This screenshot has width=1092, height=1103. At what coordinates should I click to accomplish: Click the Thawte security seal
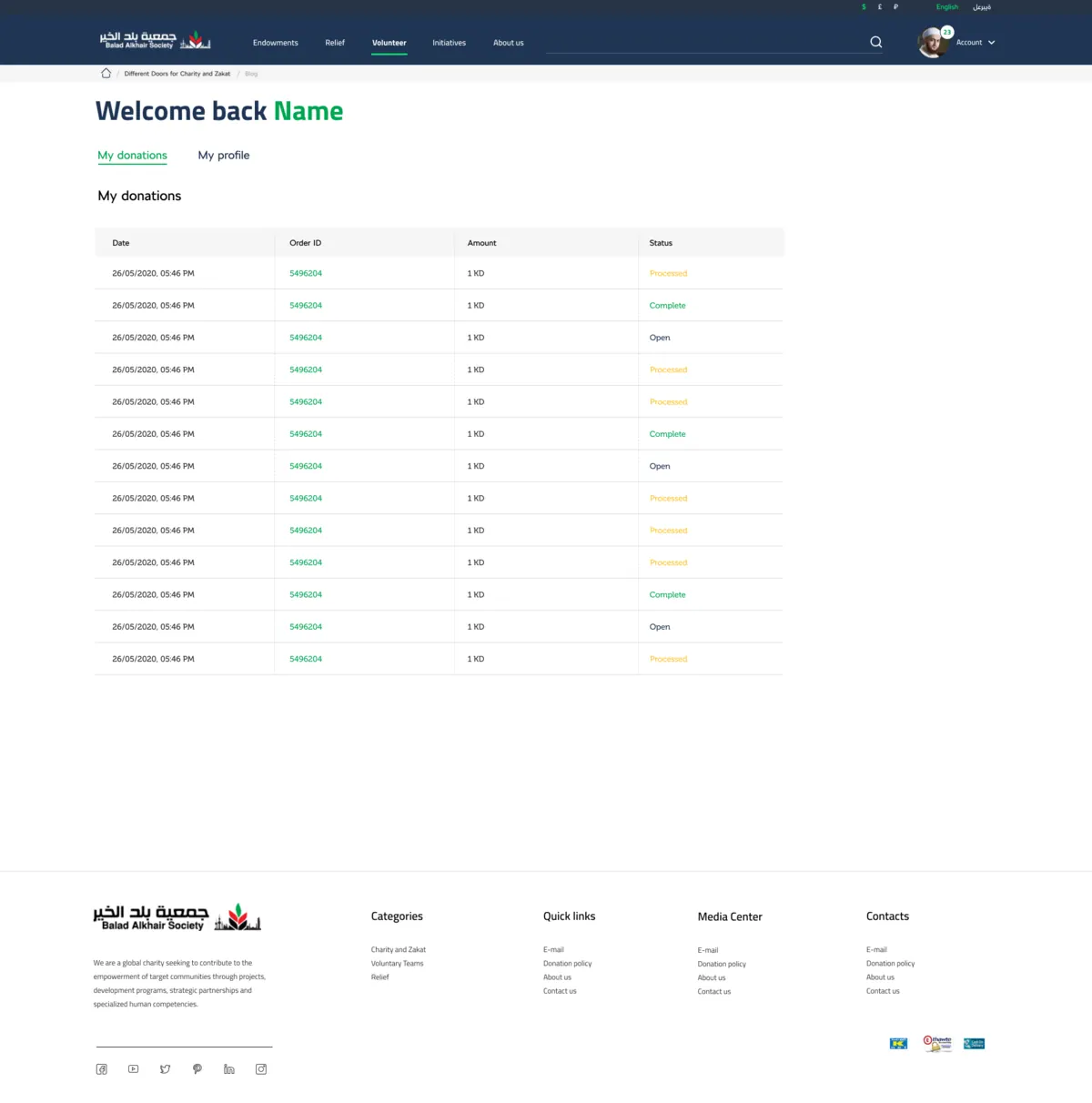tap(937, 1043)
